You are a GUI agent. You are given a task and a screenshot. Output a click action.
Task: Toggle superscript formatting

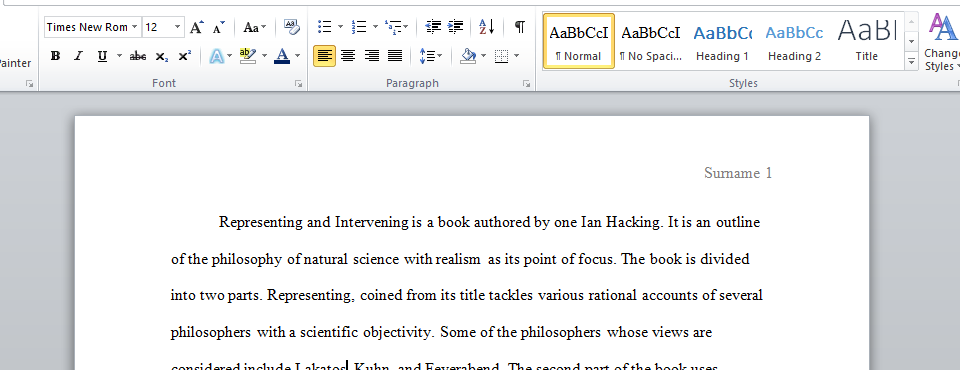click(184, 56)
